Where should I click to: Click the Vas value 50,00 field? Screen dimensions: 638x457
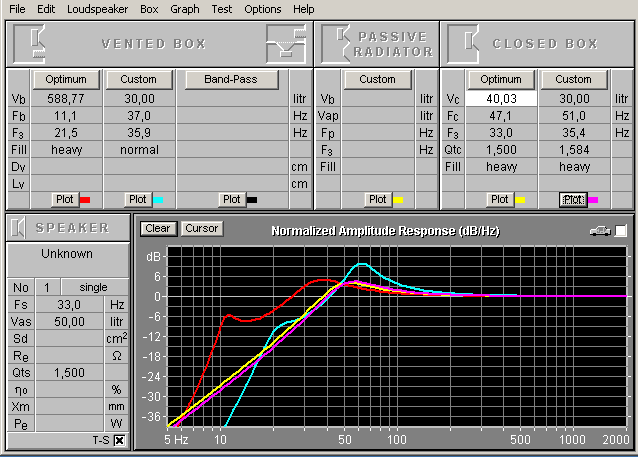click(69, 322)
